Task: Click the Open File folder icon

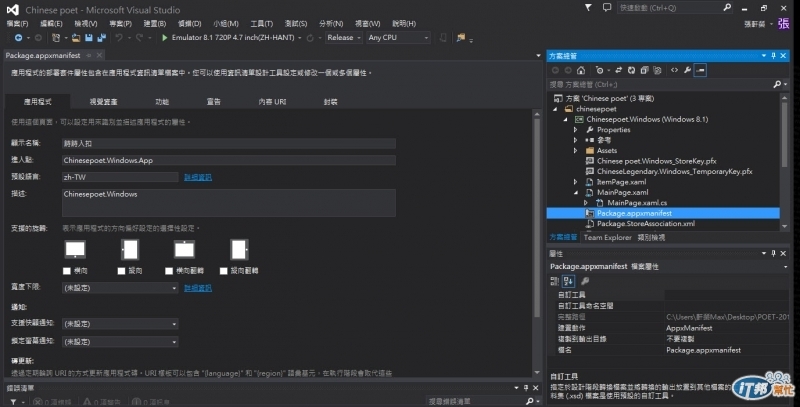Action: coord(76,38)
